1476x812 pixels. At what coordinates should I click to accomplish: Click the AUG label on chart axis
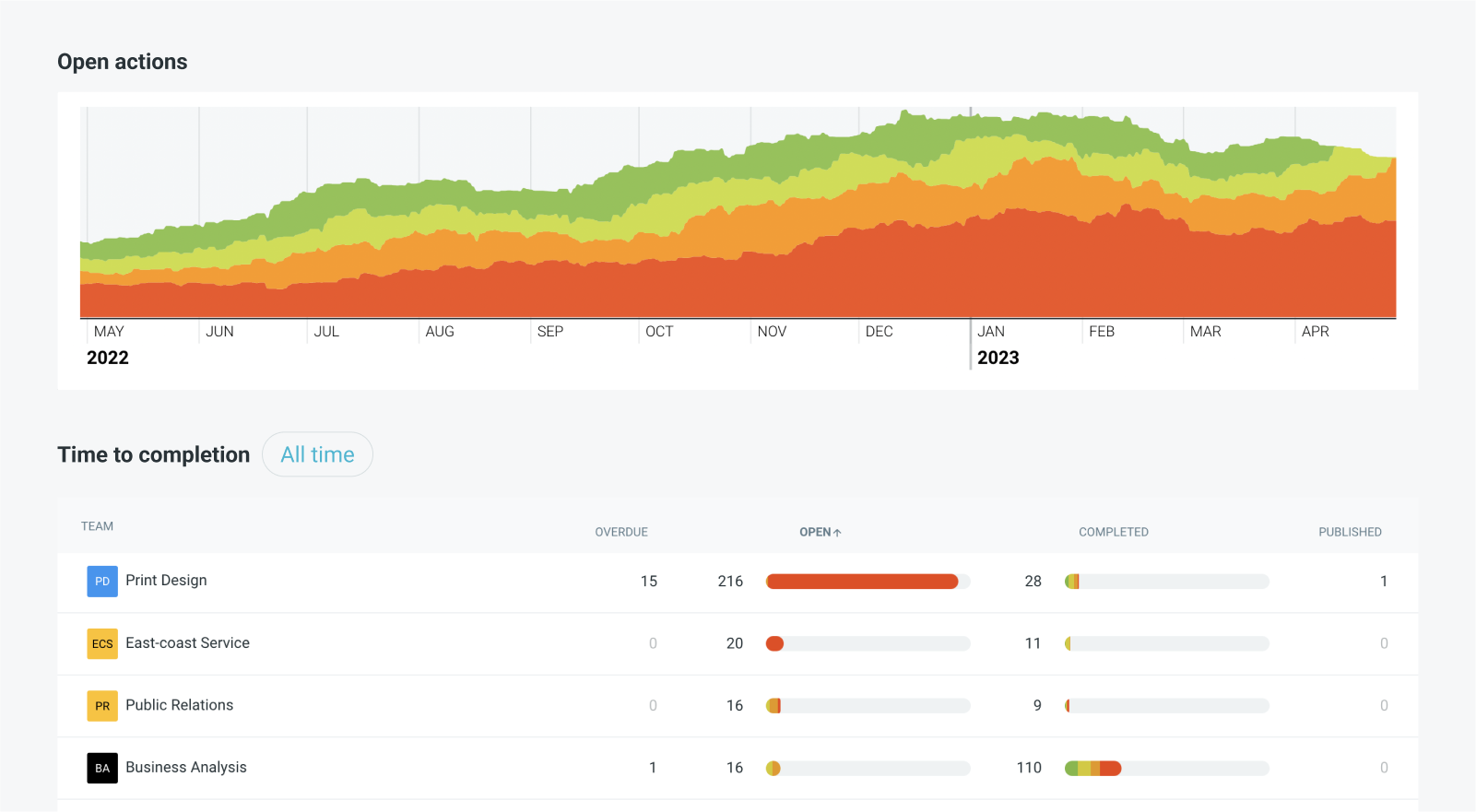[x=440, y=332]
